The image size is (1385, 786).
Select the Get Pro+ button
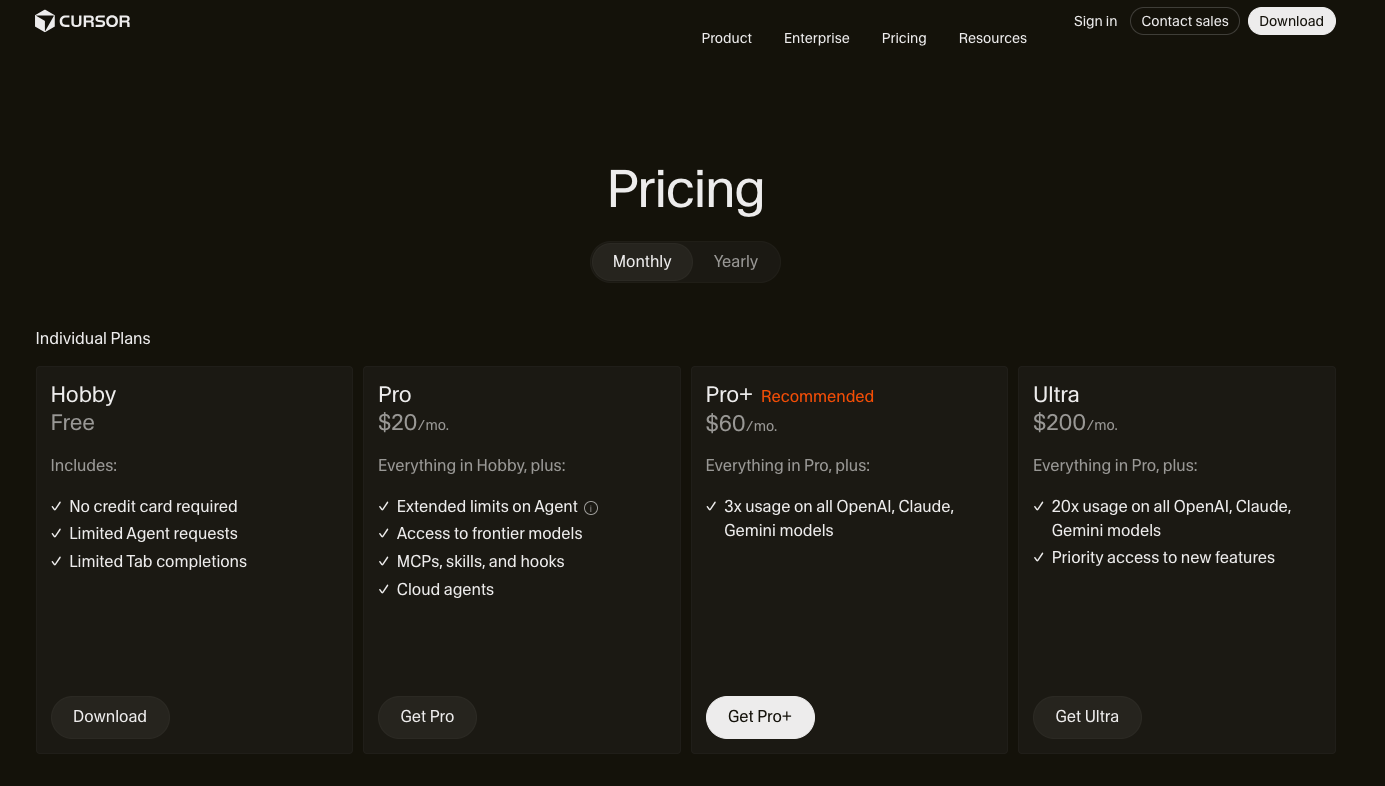(x=760, y=717)
